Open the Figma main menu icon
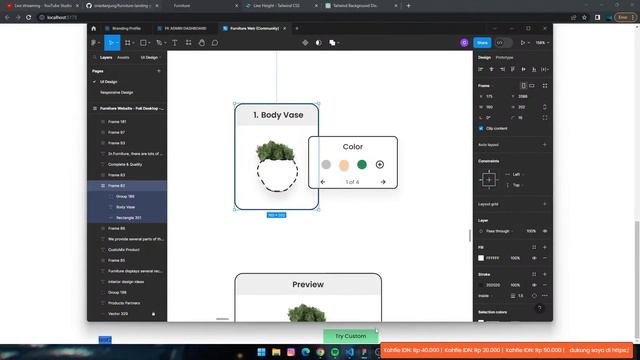This screenshot has width=640, height=360. pyautogui.click(x=94, y=42)
